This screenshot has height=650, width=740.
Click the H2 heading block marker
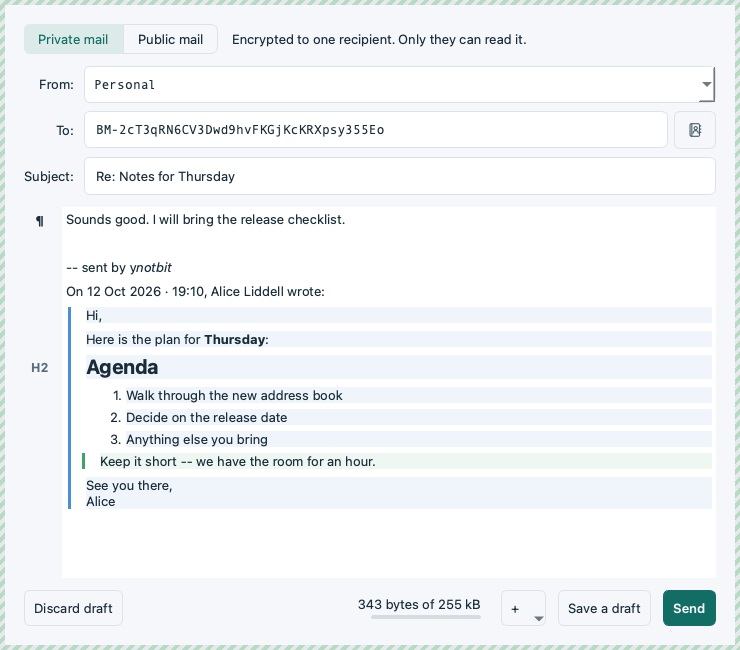point(40,368)
